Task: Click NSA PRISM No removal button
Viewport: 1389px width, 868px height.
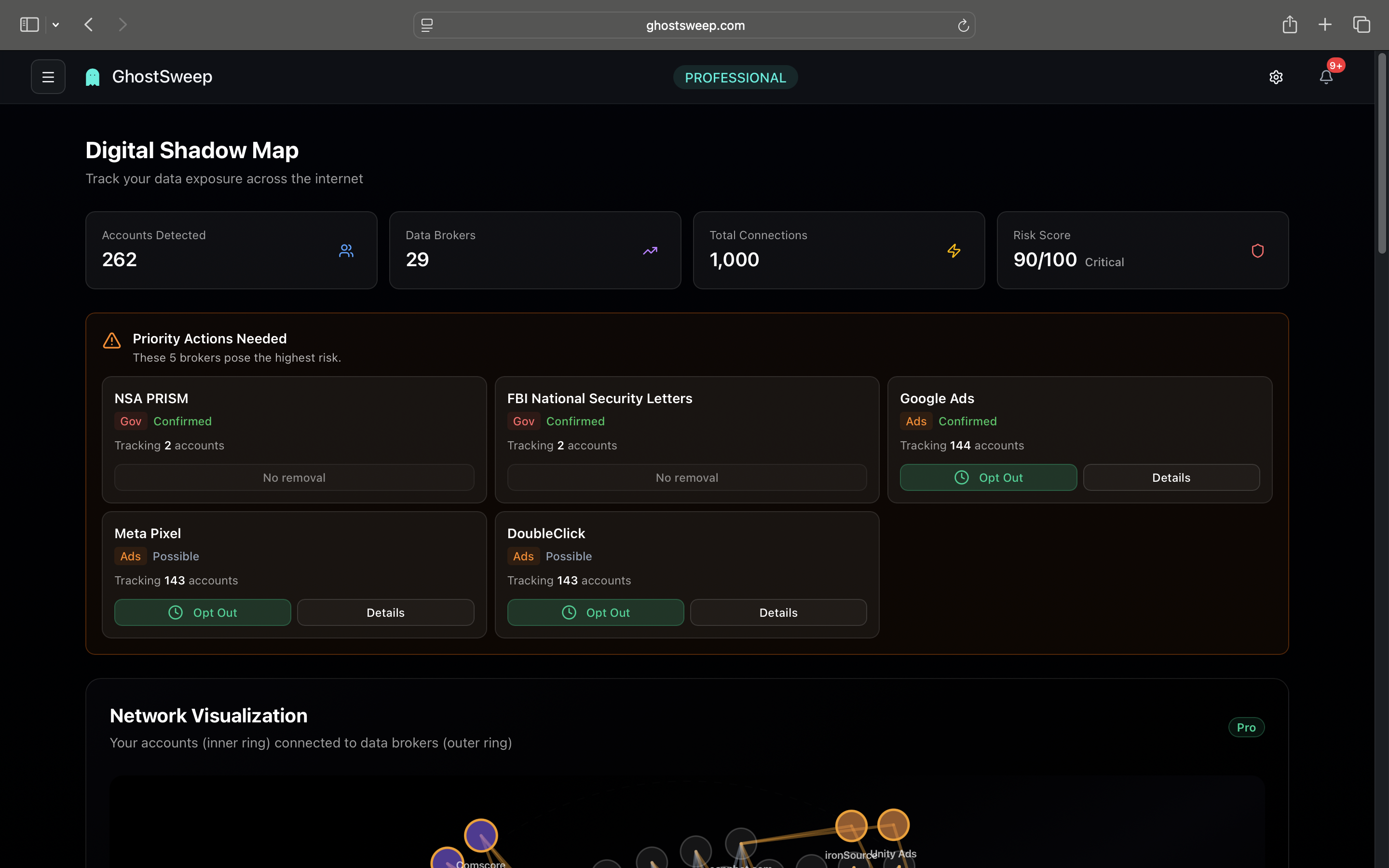Action: tap(294, 477)
